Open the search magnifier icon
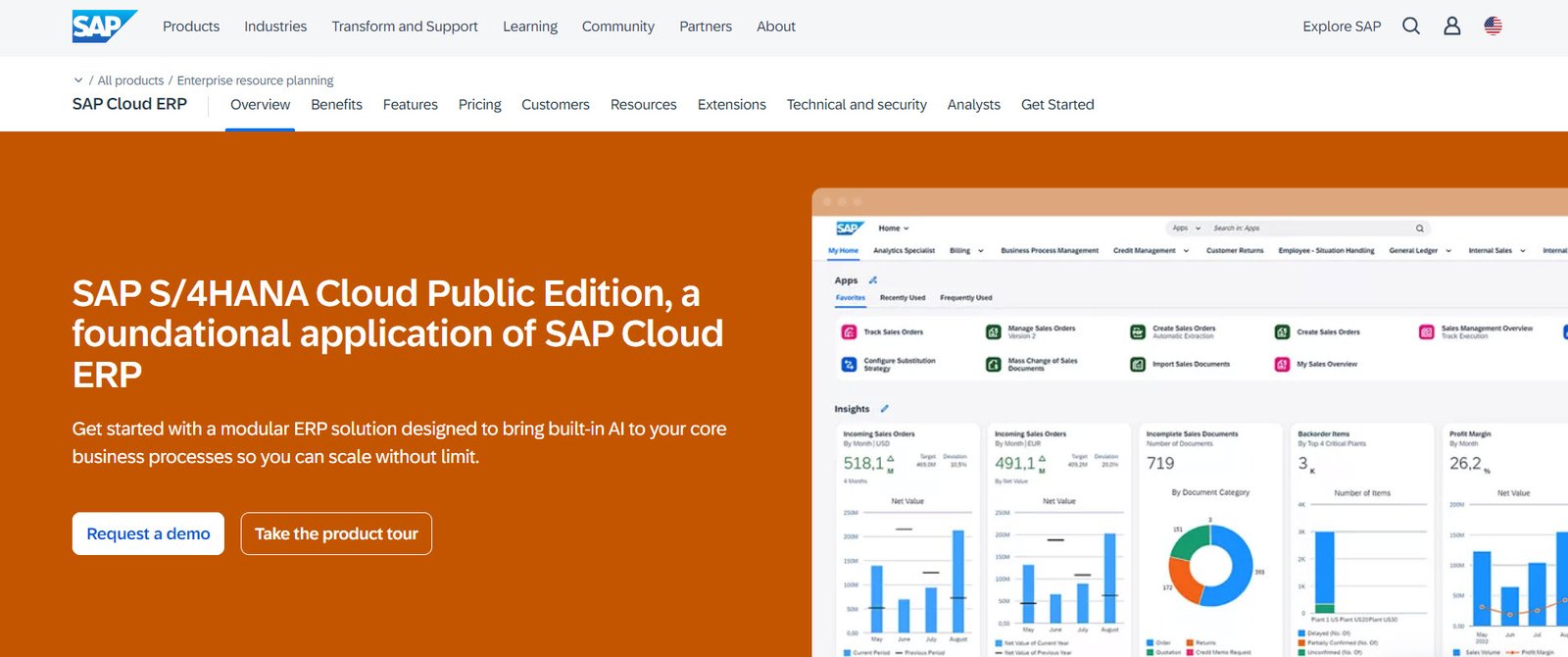Viewport: 1568px width, 657px height. [x=1411, y=26]
